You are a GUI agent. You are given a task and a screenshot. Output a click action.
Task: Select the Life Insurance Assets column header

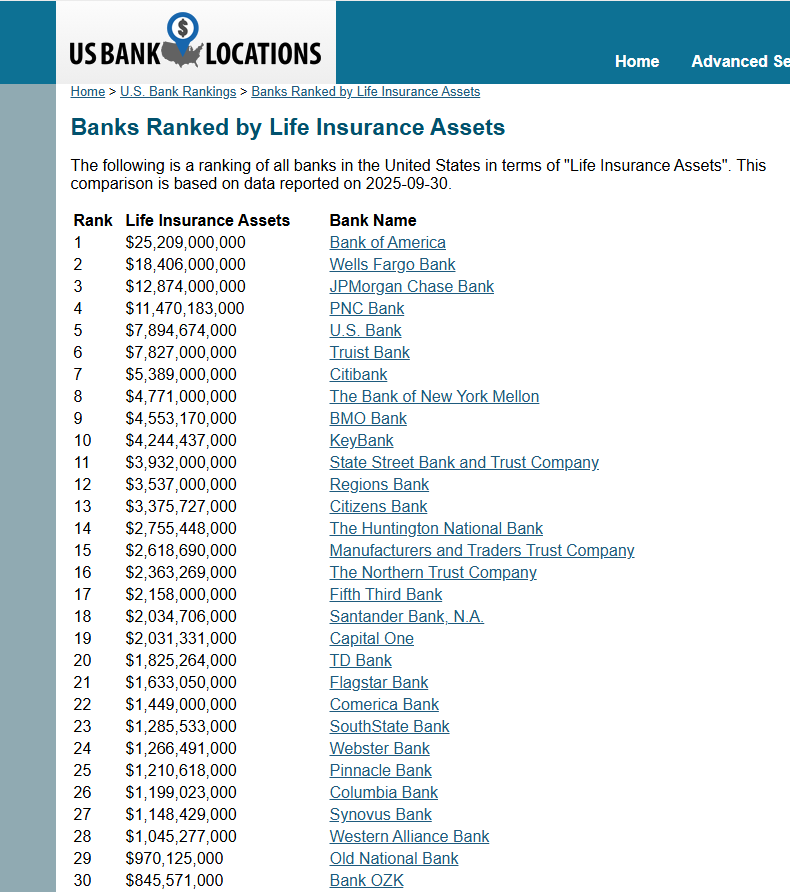(x=208, y=220)
